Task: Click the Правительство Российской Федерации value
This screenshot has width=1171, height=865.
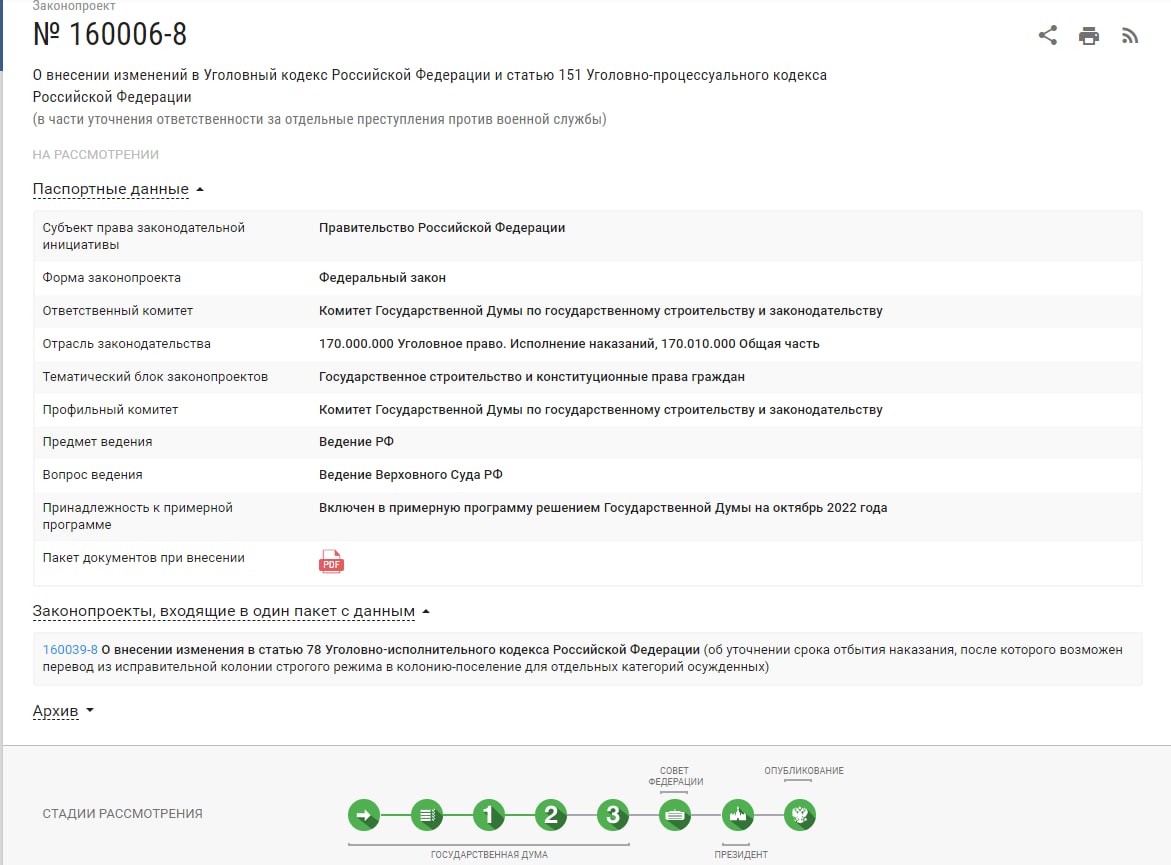Action: pyautogui.click(x=441, y=228)
